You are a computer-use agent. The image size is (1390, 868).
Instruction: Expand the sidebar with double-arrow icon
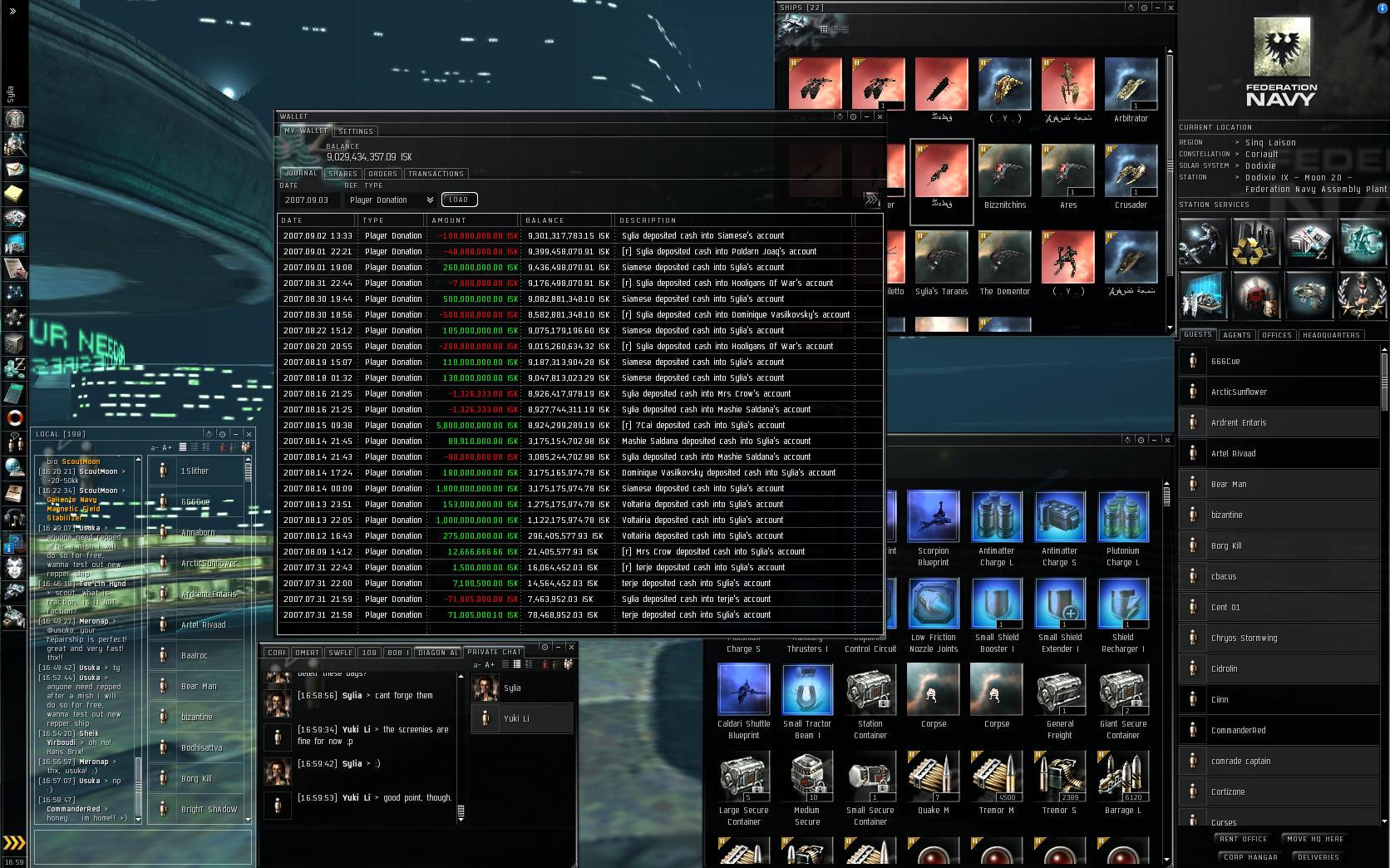12,12
